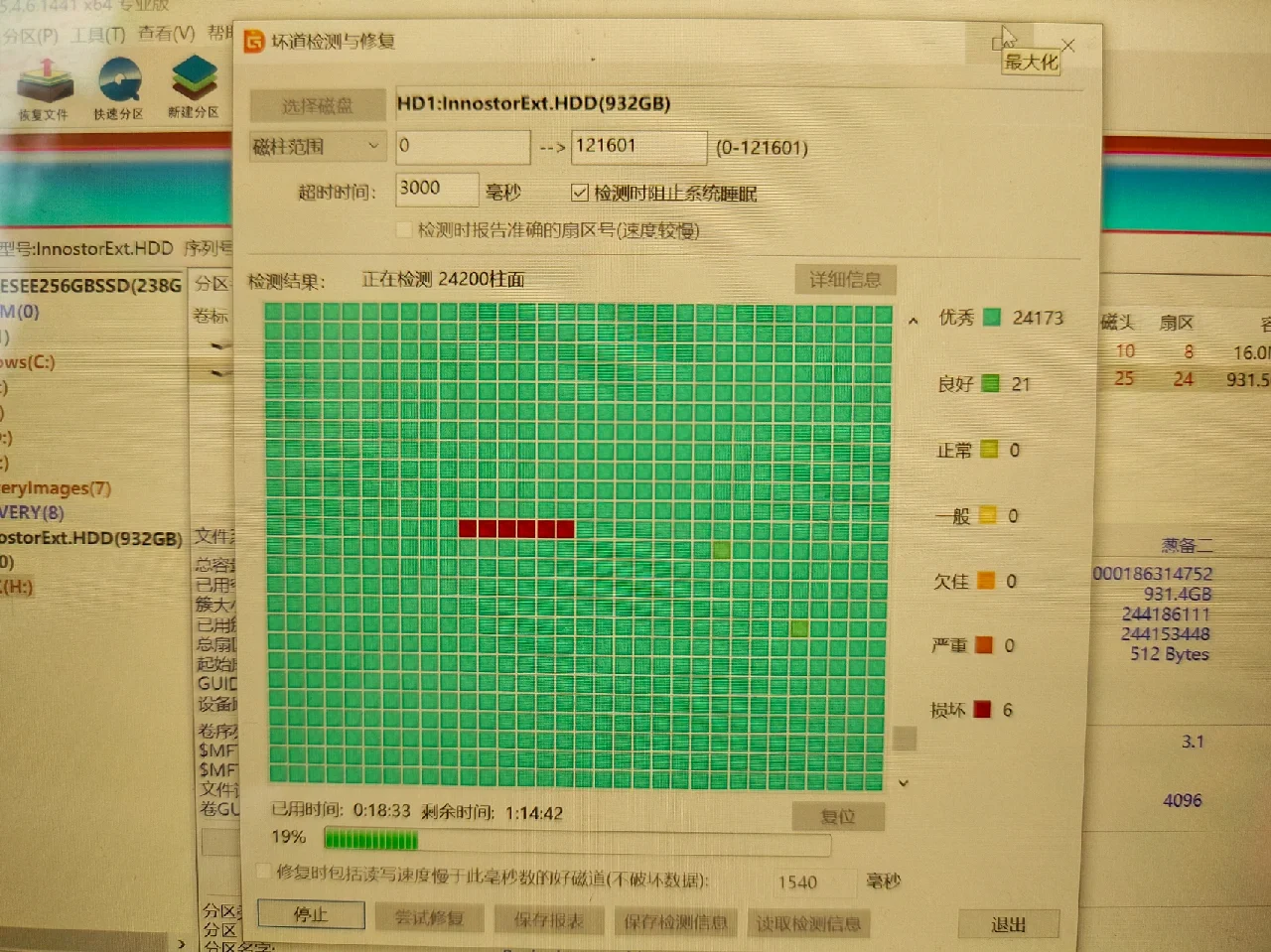1271x952 pixels.
Task: Toggle 检测时报告准确的扇区号 checkbox
Action: (x=404, y=230)
